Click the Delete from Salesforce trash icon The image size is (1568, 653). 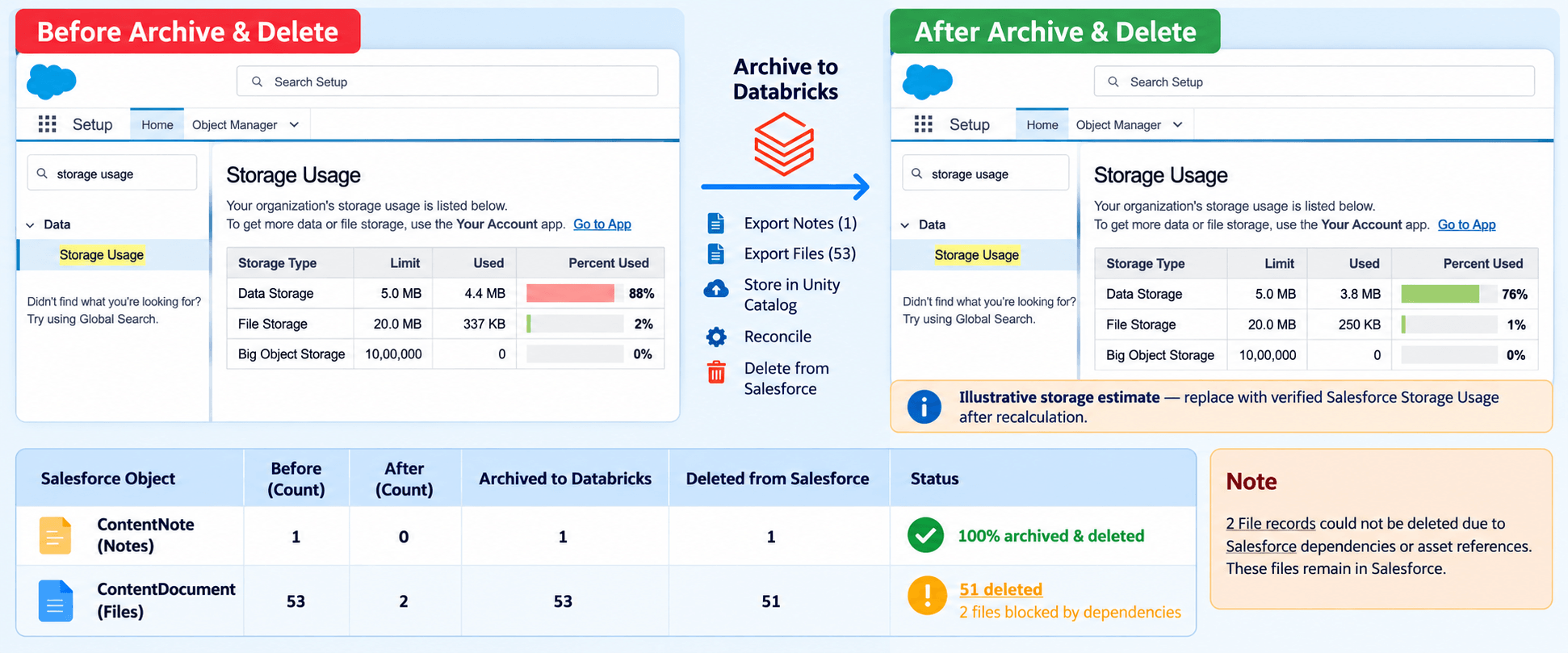[x=716, y=372]
